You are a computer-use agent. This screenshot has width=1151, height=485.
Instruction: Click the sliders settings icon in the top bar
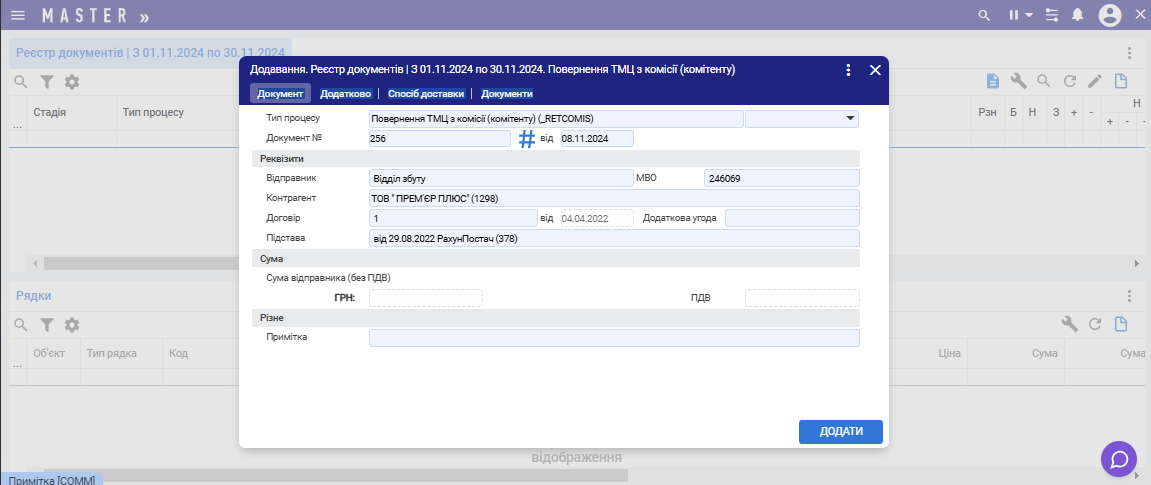[x=1051, y=15]
